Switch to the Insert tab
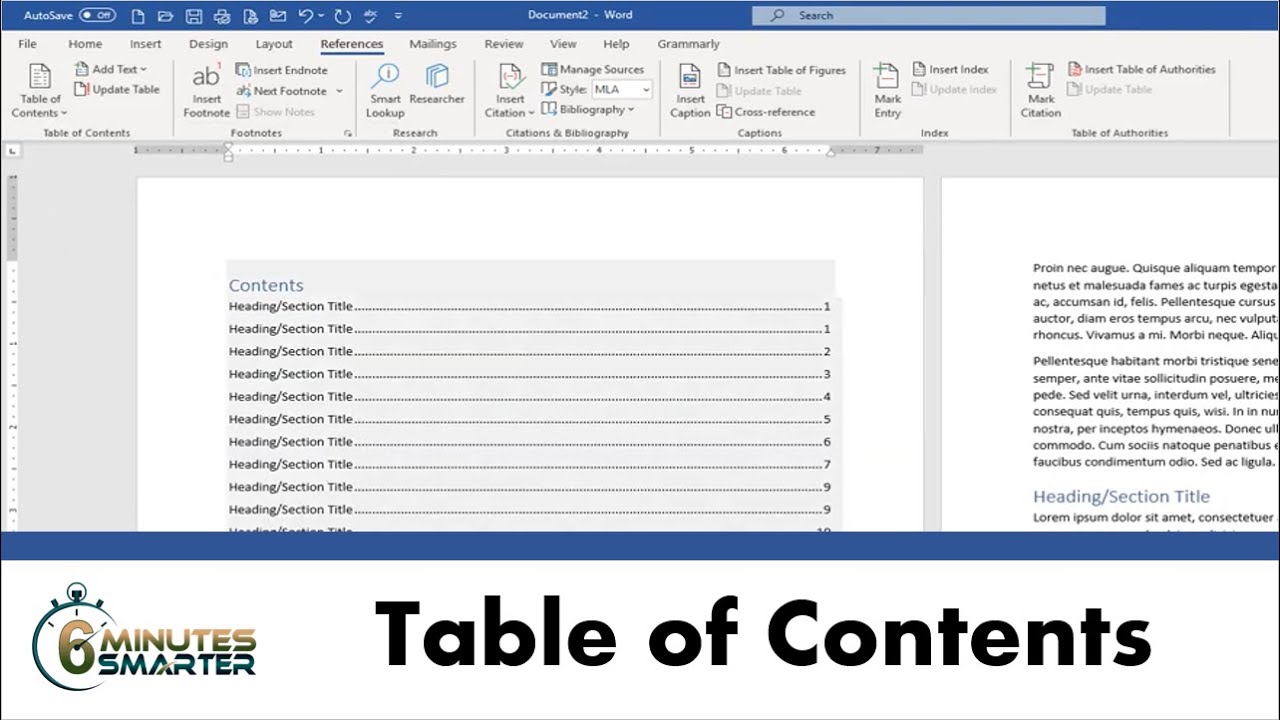 146,44
